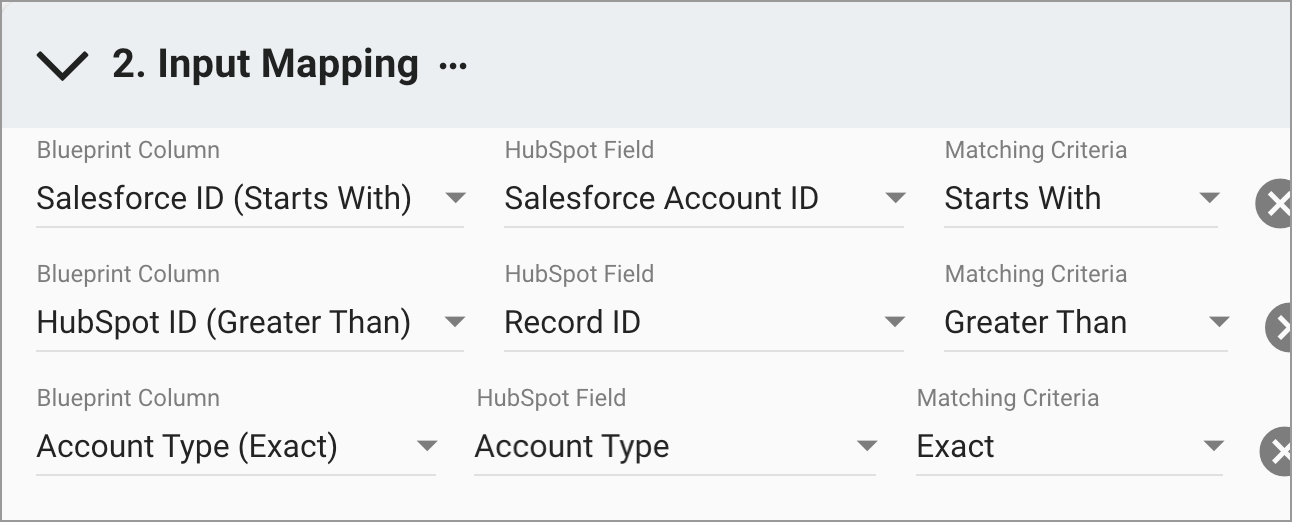Click the Blueprint Column label above Account Type (Exact)
This screenshot has width=1292, height=522.
pyautogui.click(x=128, y=398)
